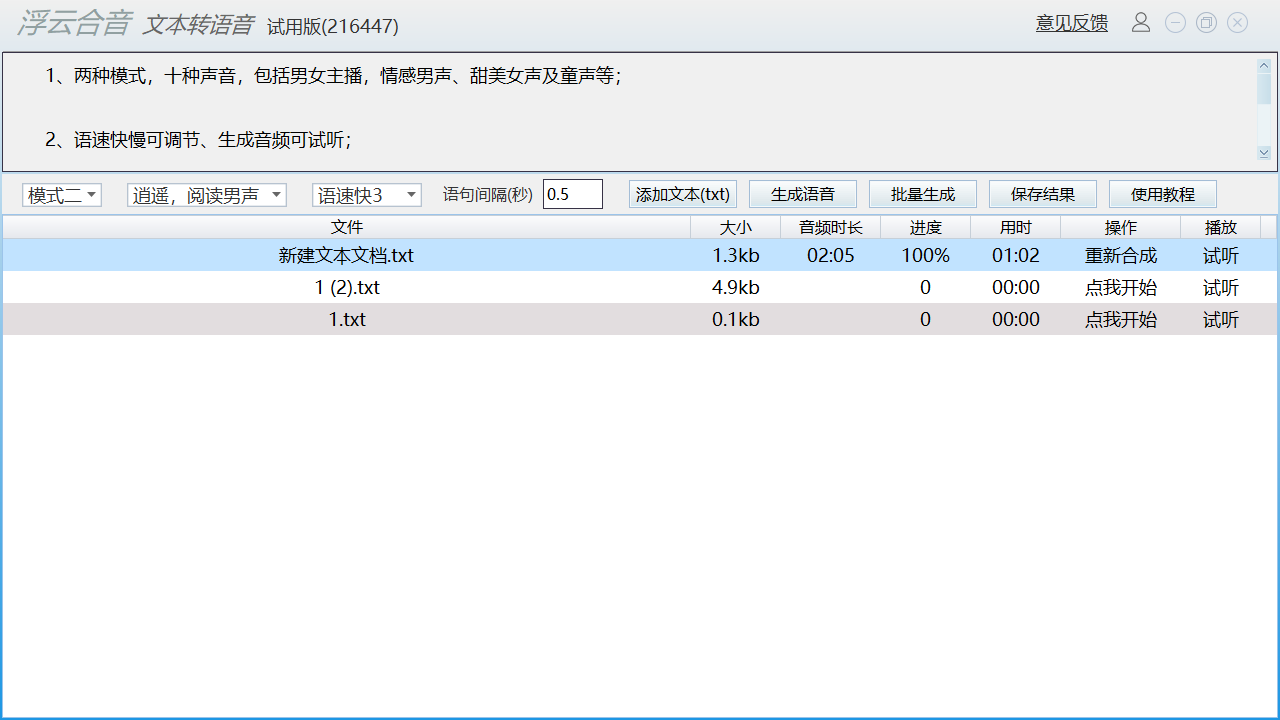This screenshot has width=1280, height=720.
Task: Open the 模式二 mode dropdown
Action: pyautogui.click(x=62, y=195)
